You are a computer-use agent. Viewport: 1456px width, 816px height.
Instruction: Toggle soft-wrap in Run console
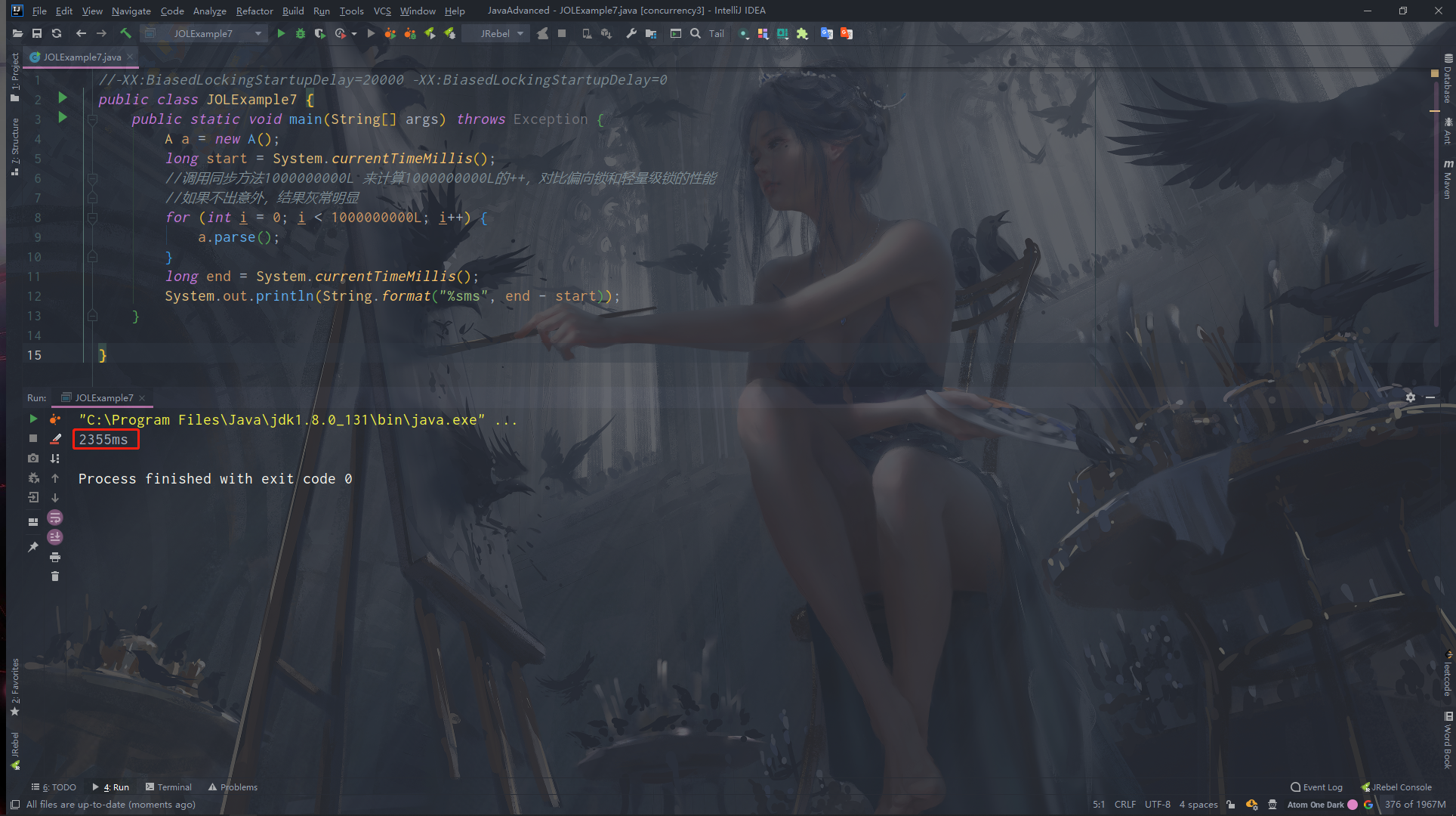point(54,518)
